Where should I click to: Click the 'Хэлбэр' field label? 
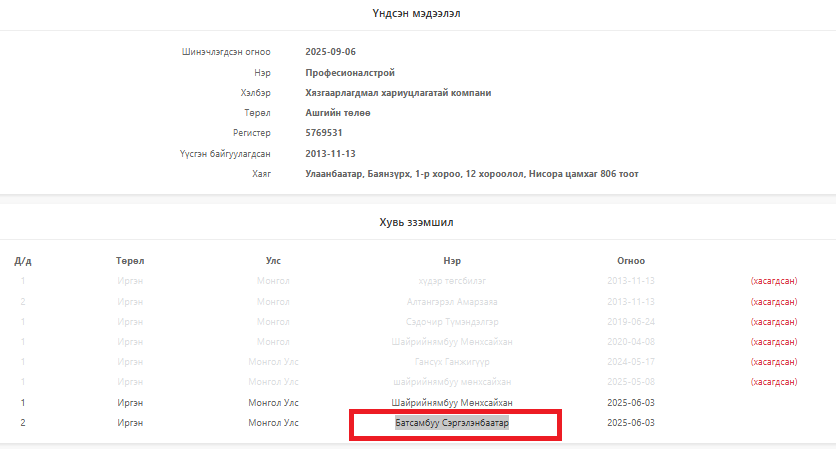point(255,93)
